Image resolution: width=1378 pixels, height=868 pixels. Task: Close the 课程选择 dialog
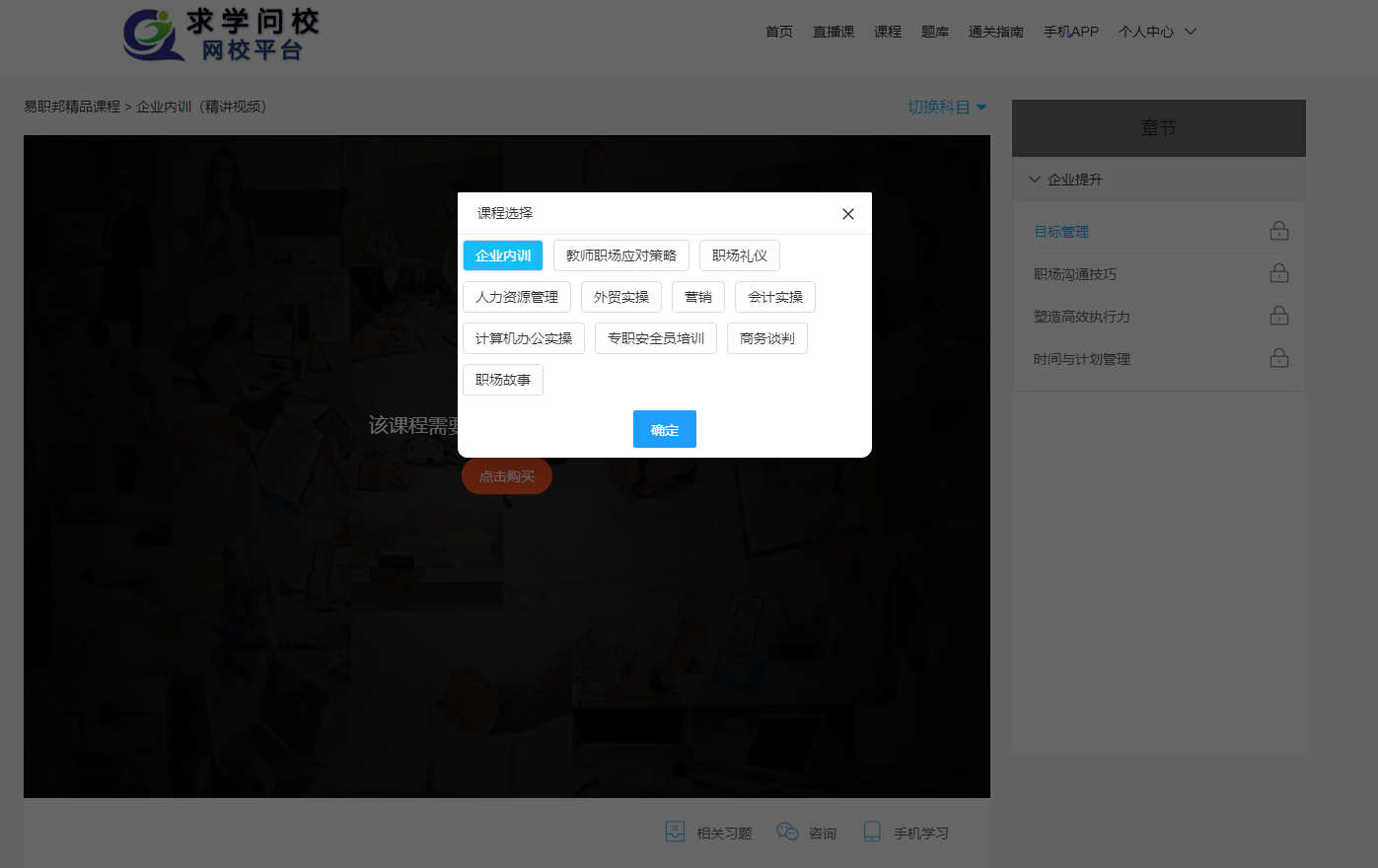[847, 213]
